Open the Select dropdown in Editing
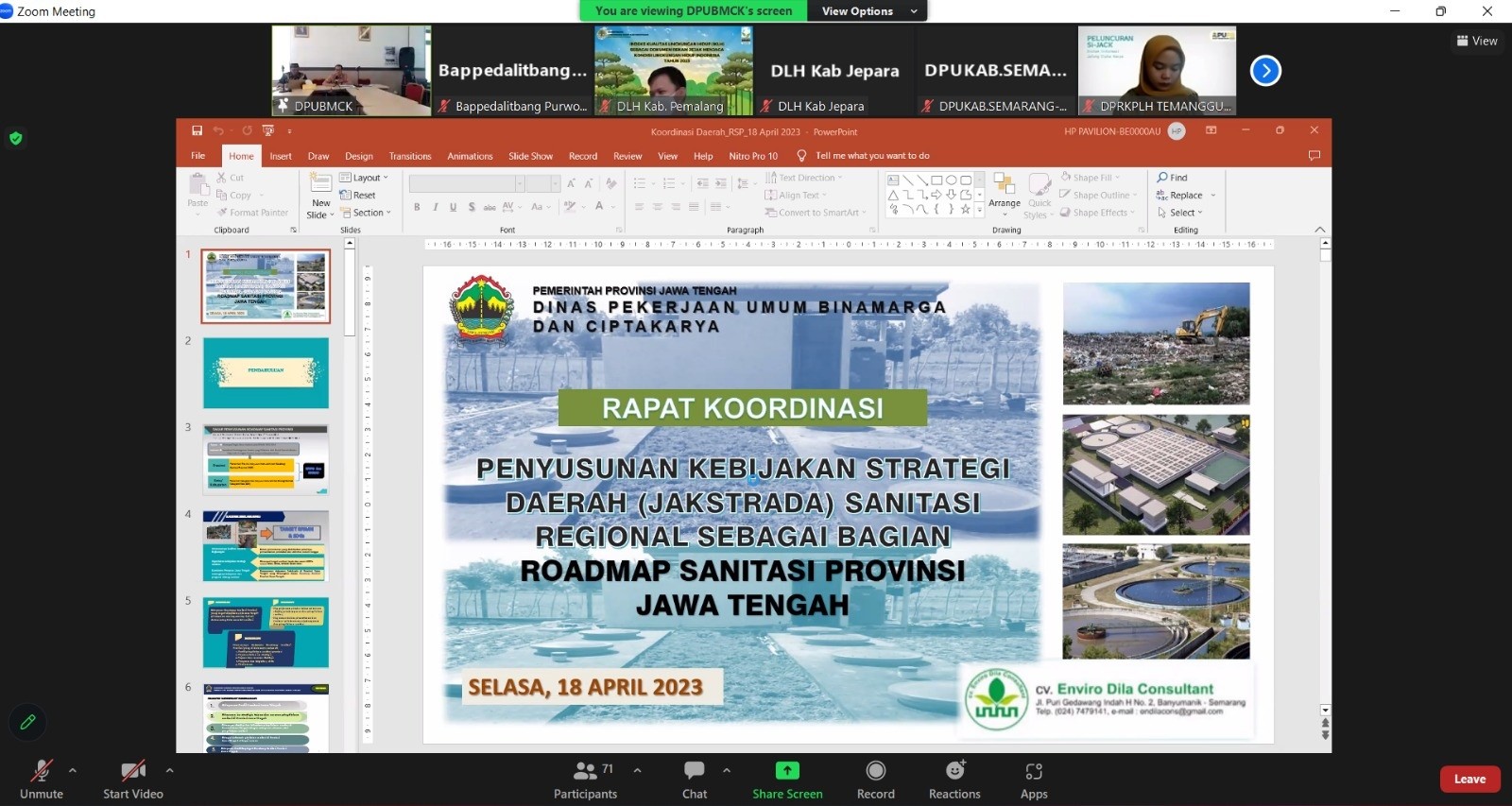1512x806 pixels. (1180, 213)
